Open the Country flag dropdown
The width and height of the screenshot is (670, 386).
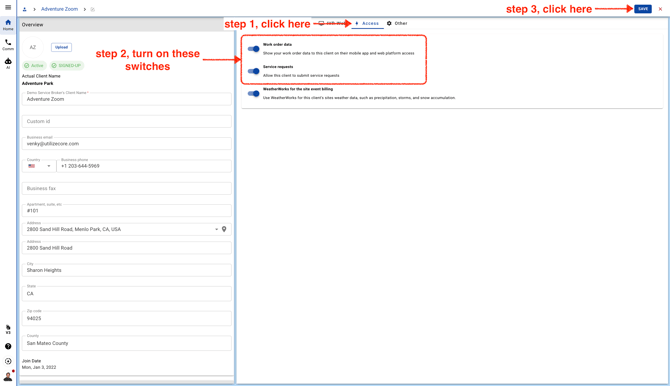pyautogui.click(x=39, y=166)
